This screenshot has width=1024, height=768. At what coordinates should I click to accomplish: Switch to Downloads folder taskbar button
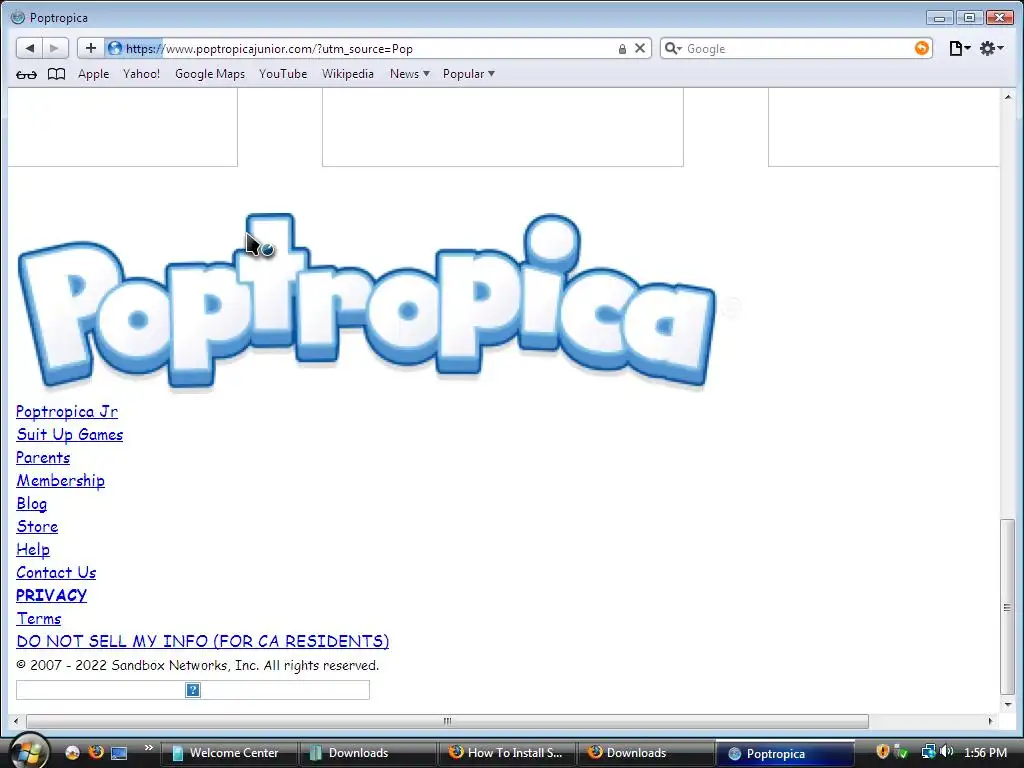368,753
